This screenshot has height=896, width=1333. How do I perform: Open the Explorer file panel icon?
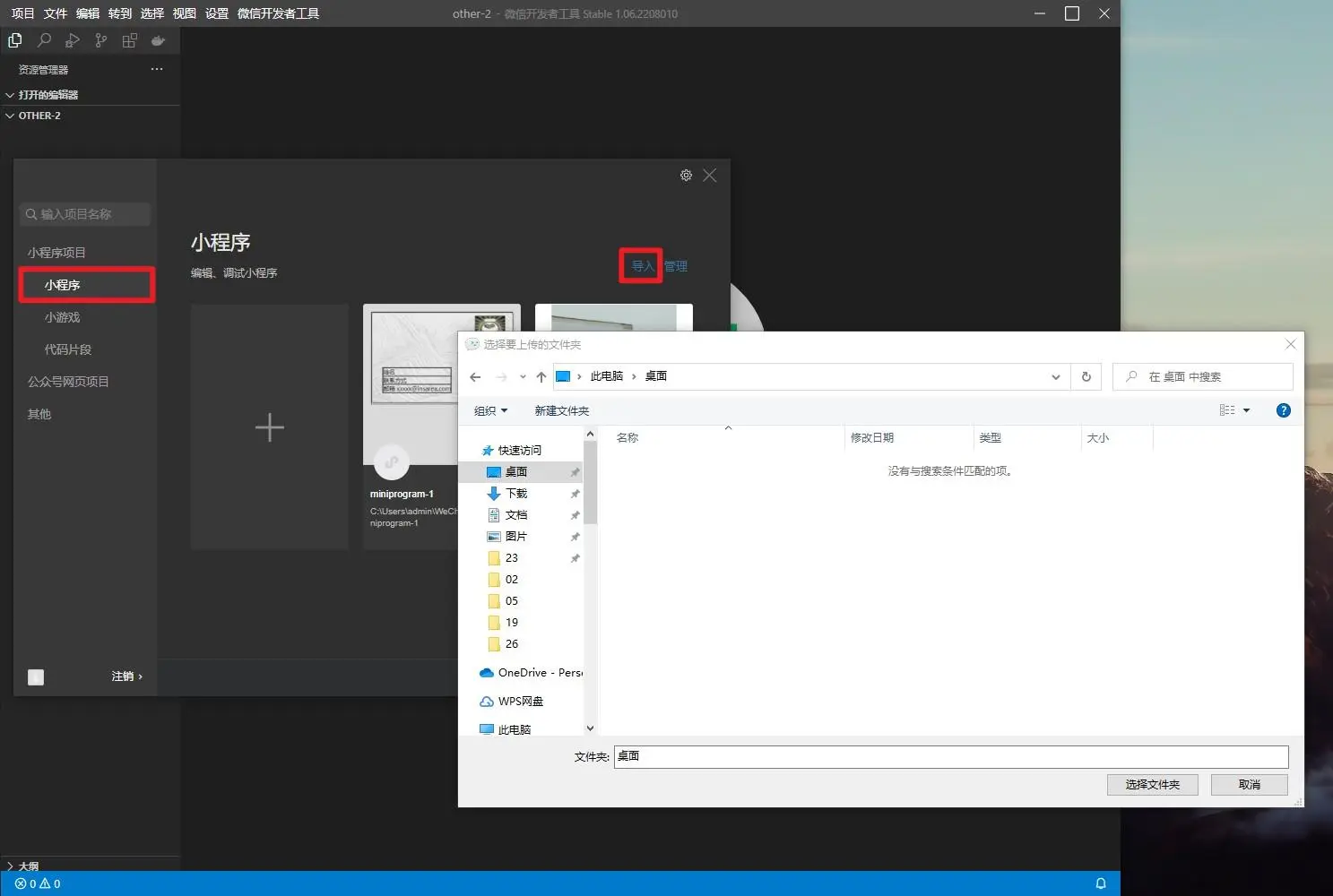[15, 40]
